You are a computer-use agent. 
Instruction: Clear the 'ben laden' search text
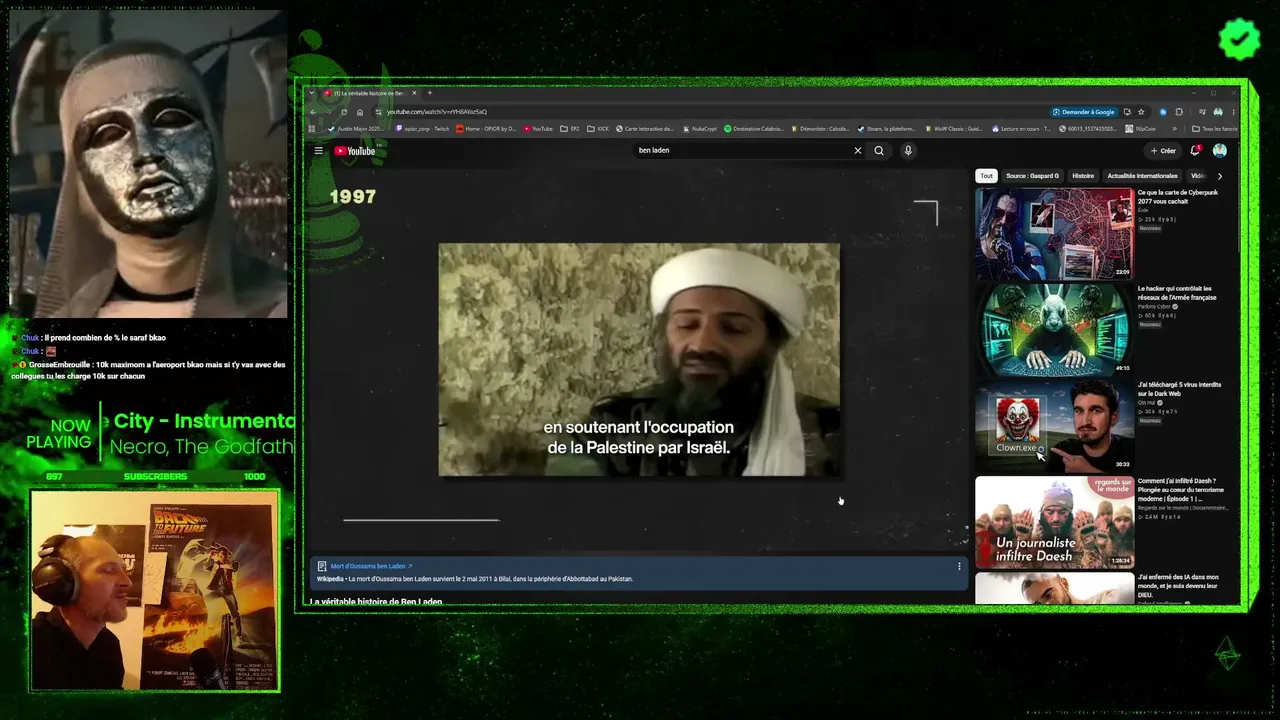tap(857, 150)
